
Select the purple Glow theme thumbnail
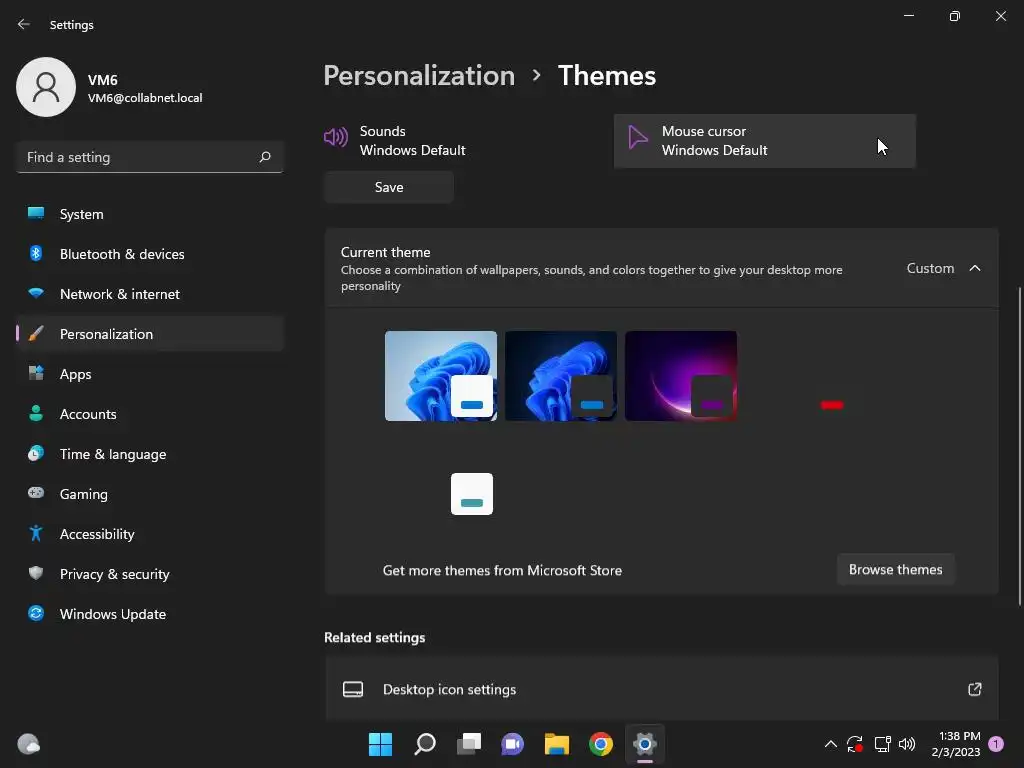pos(681,376)
